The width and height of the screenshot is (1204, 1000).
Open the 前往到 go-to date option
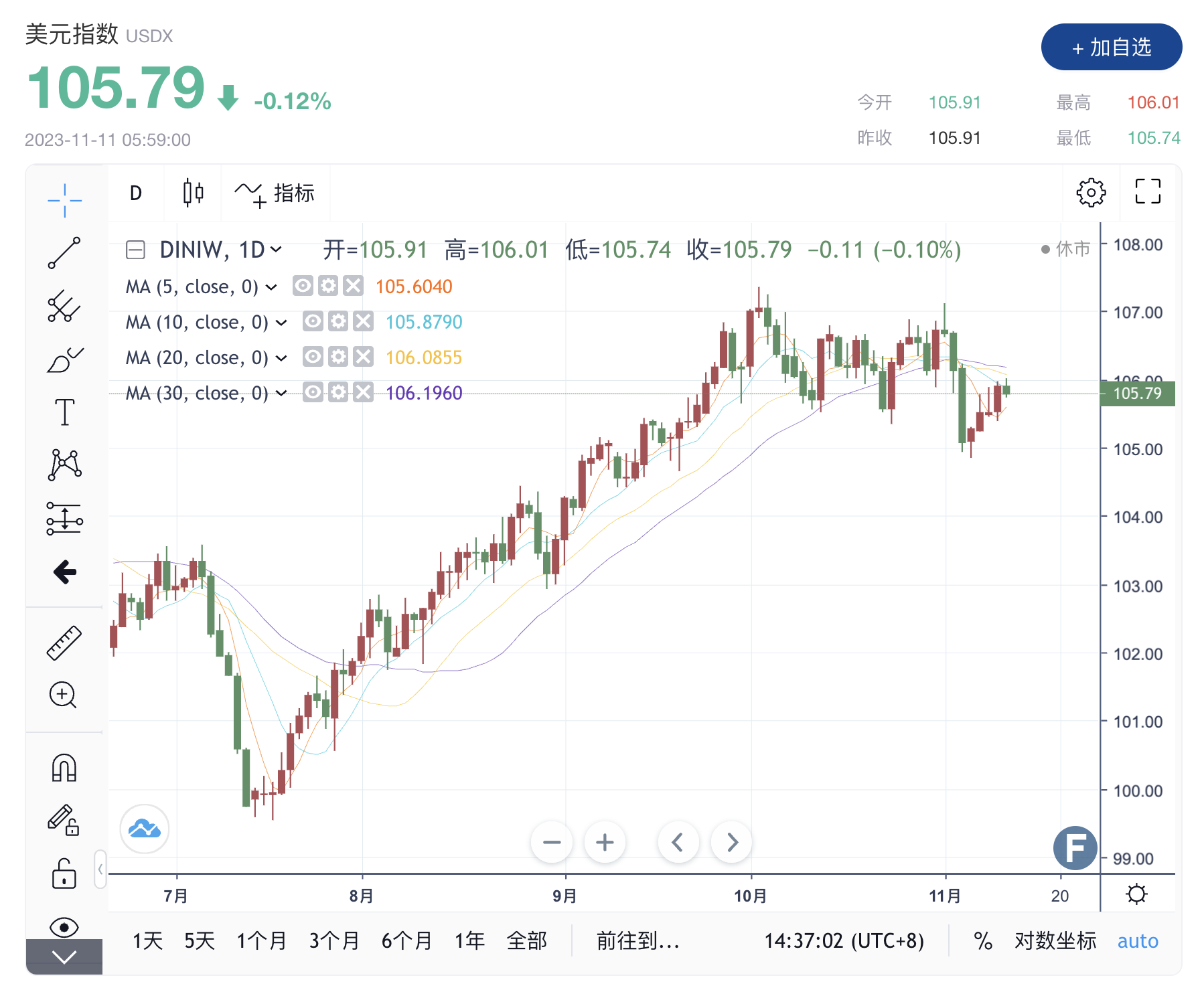637,941
